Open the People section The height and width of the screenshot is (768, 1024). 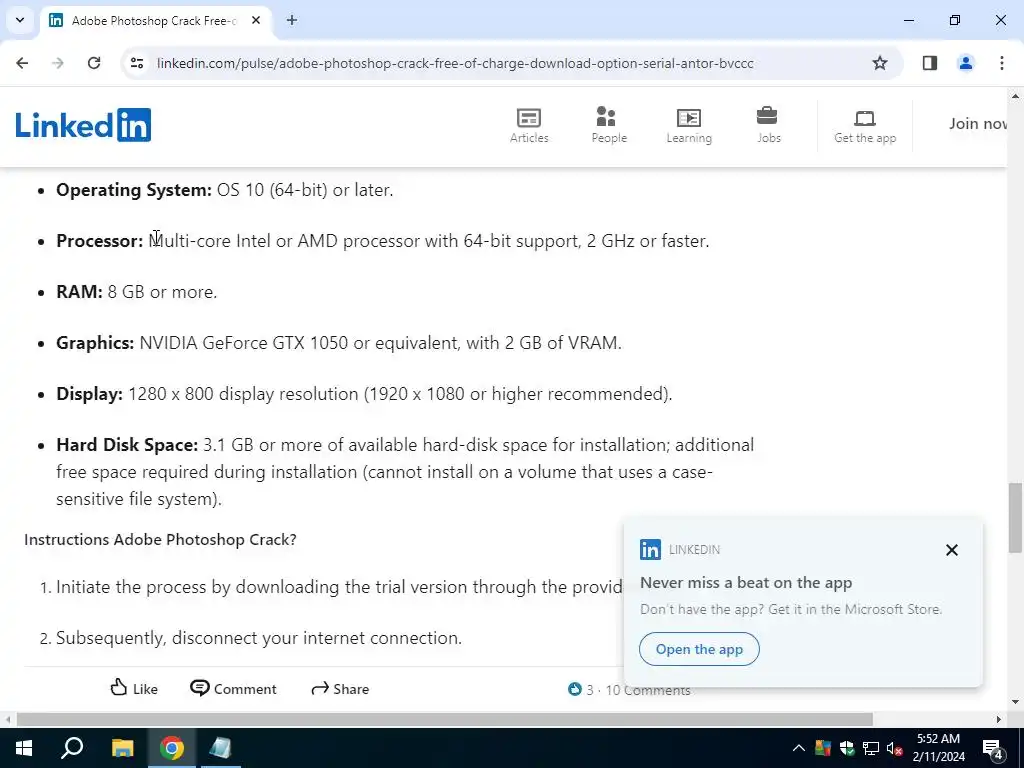pos(609,125)
